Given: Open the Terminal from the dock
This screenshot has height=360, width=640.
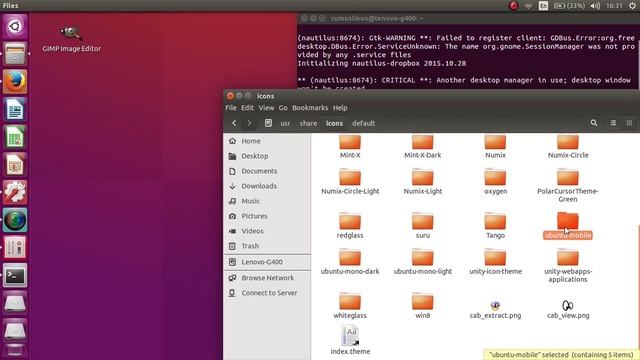Looking at the screenshot, I should pyautogui.click(x=15, y=275).
